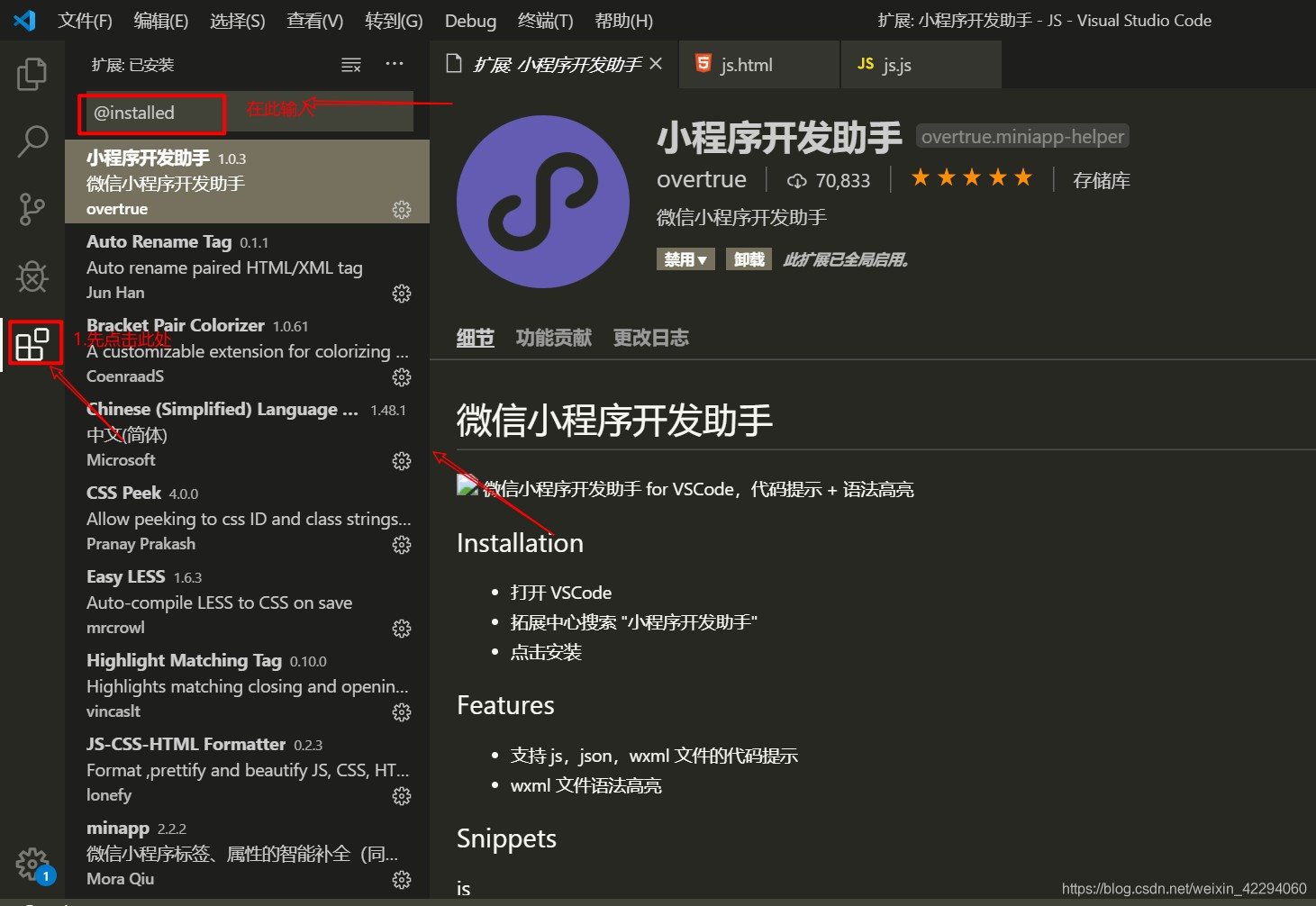The width and height of the screenshot is (1316, 906).
Task: Open the 查看(V) menu
Action: (x=314, y=20)
